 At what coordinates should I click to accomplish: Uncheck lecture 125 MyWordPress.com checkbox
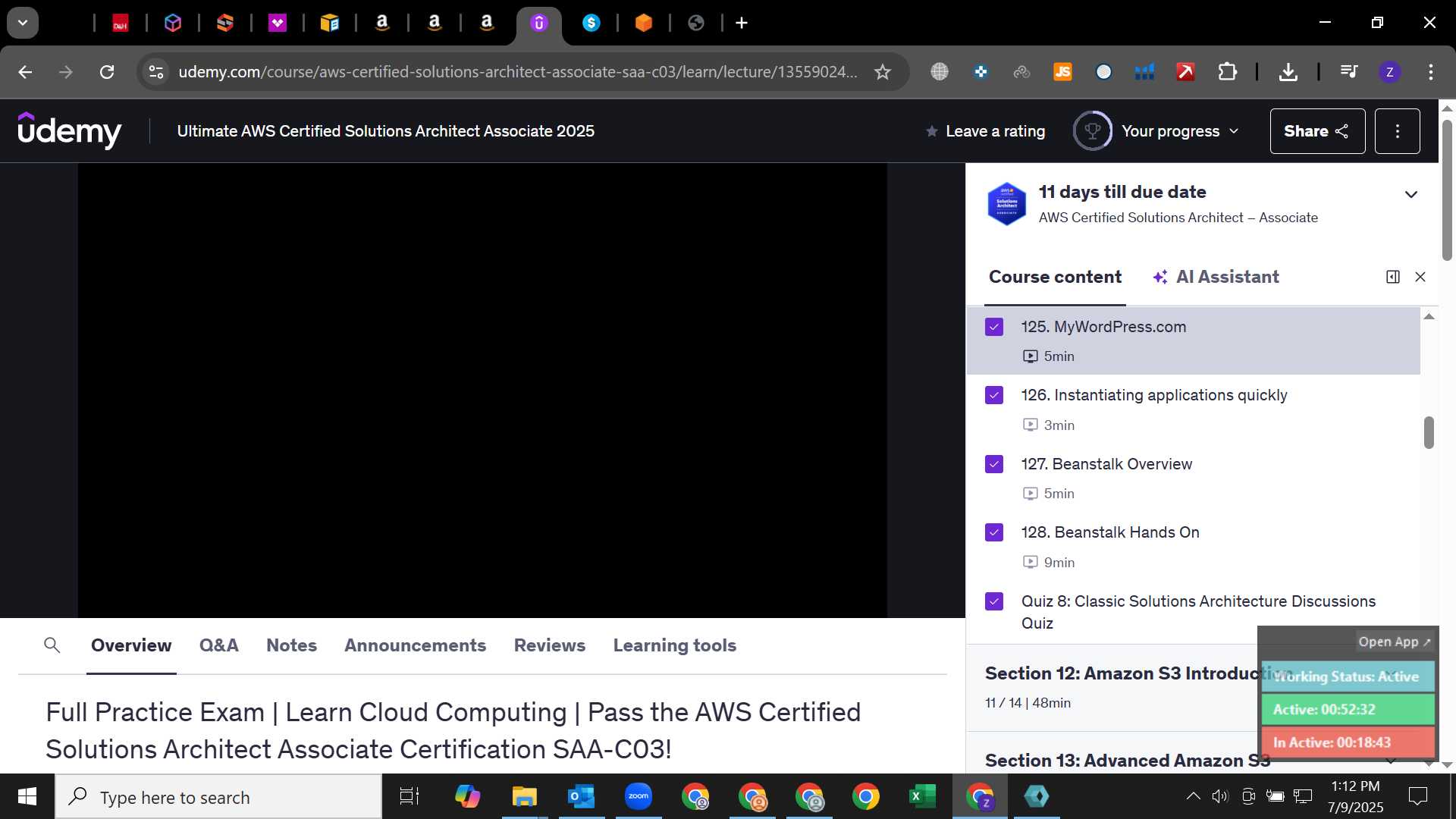tap(994, 327)
